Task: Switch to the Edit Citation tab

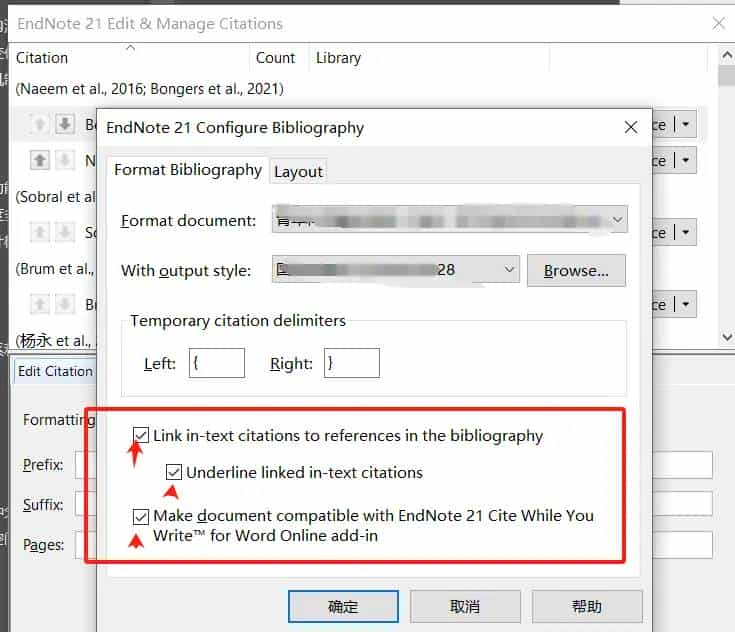Action: (55, 371)
